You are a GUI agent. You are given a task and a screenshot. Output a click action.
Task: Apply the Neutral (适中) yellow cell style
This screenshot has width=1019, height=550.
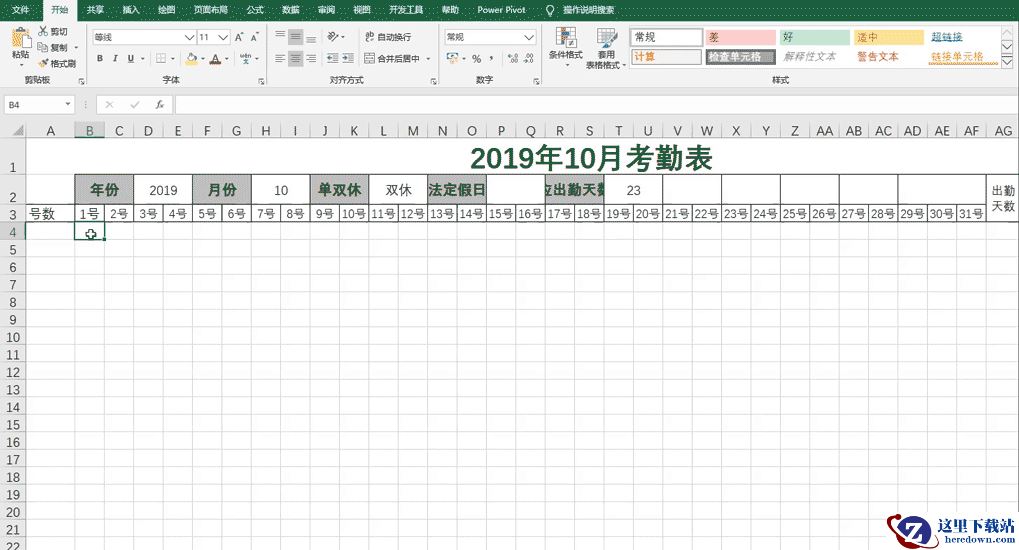click(x=888, y=37)
